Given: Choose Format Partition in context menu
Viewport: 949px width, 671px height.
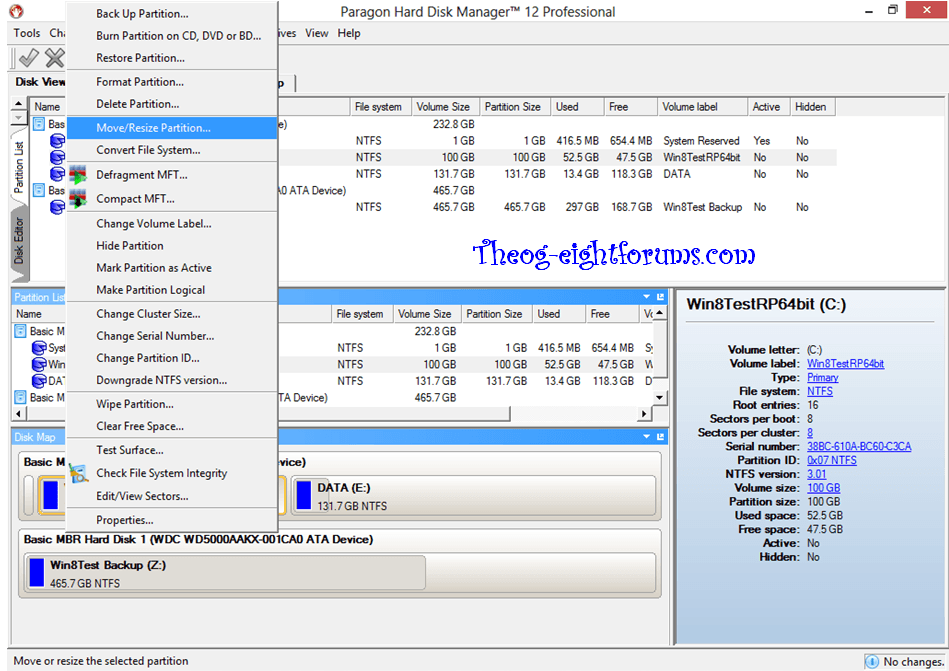Looking at the screenshot, I should point(172,82).
